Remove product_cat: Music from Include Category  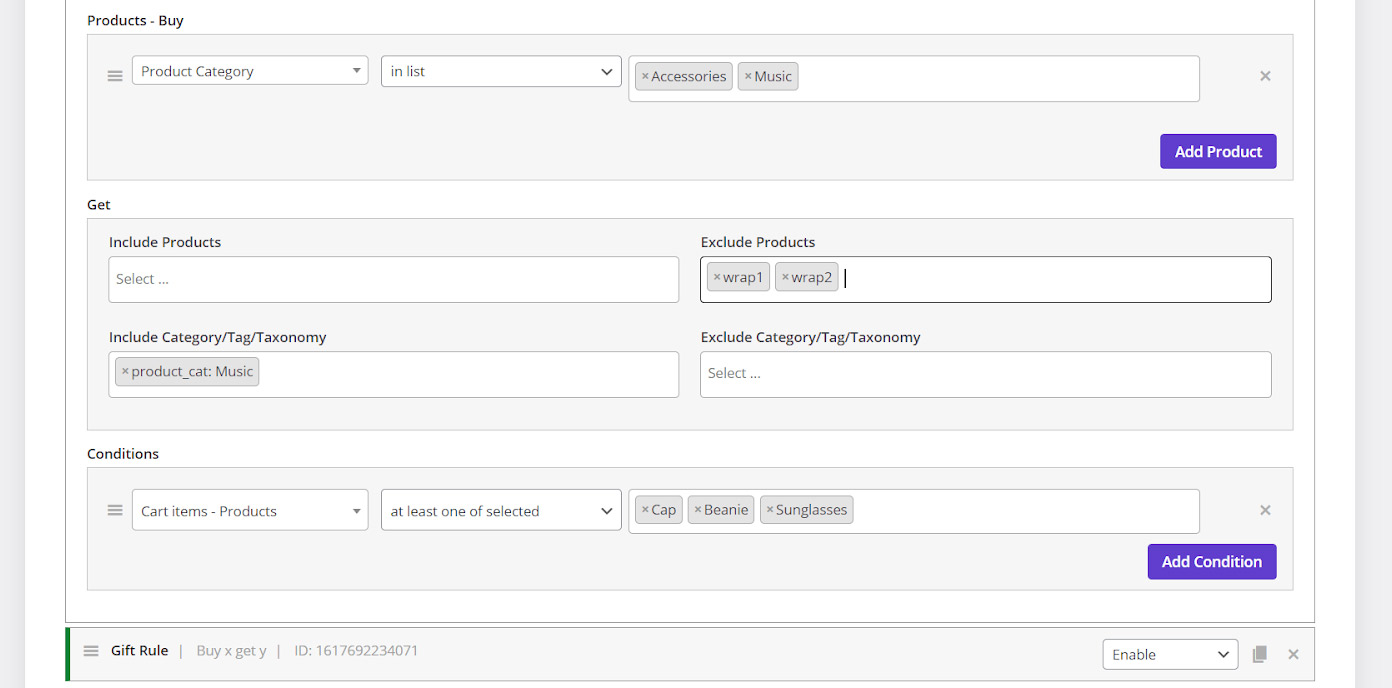coord(125,372)
